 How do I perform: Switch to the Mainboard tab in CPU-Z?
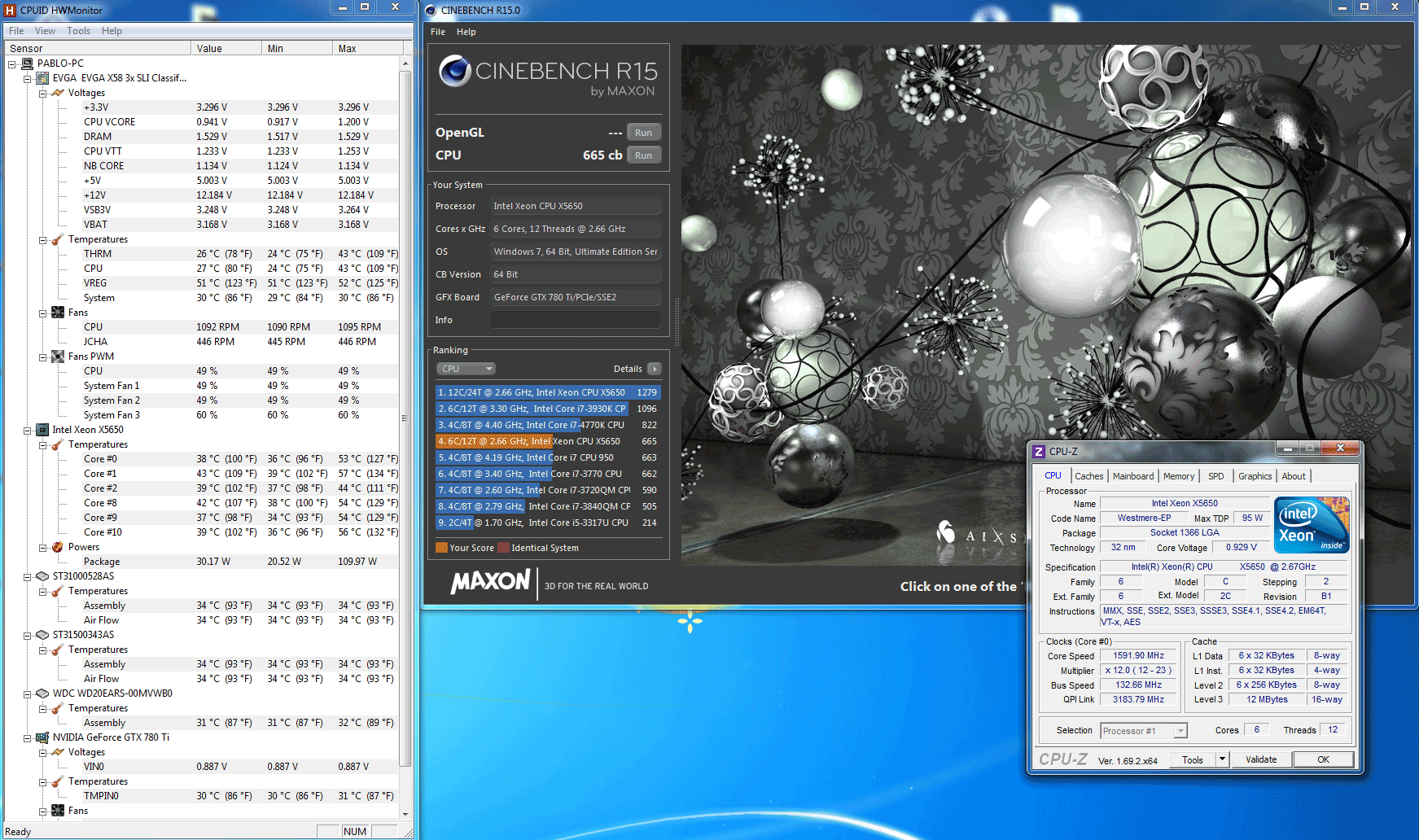[1132, 476]
